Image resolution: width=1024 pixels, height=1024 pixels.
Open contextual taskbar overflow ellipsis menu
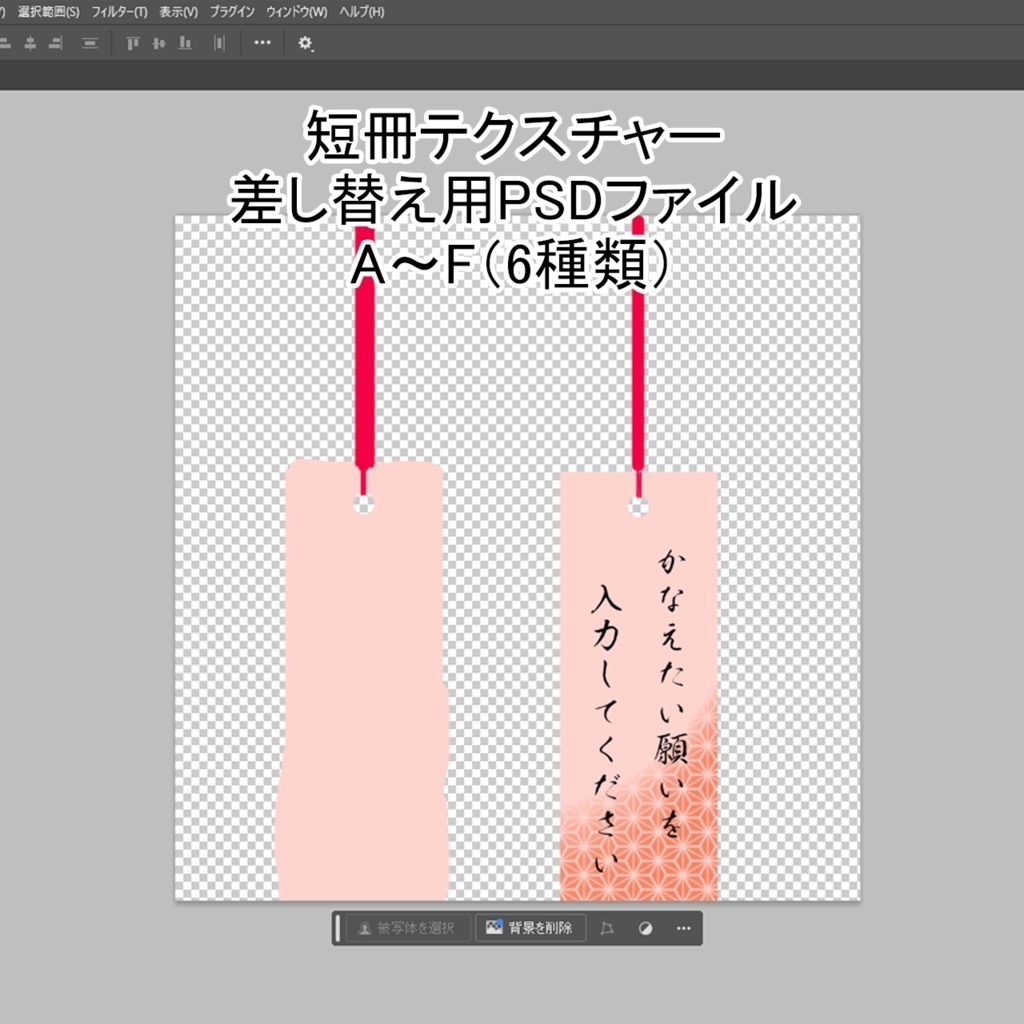[682, 928]
